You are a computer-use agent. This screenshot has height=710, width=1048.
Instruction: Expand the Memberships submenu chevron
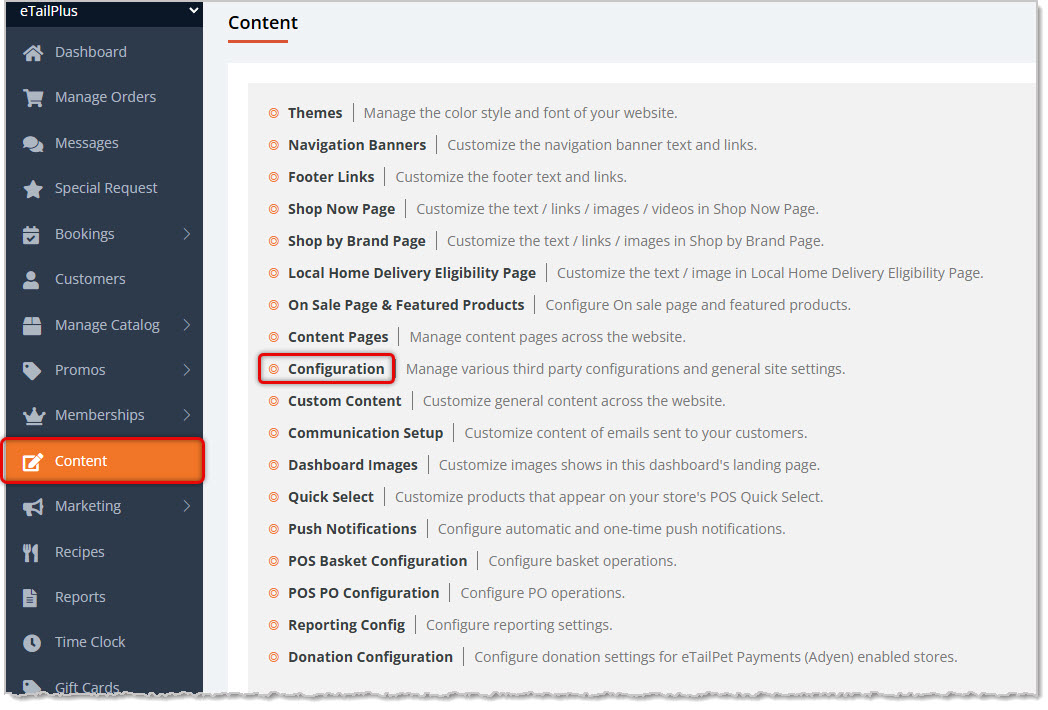(186, 415)
